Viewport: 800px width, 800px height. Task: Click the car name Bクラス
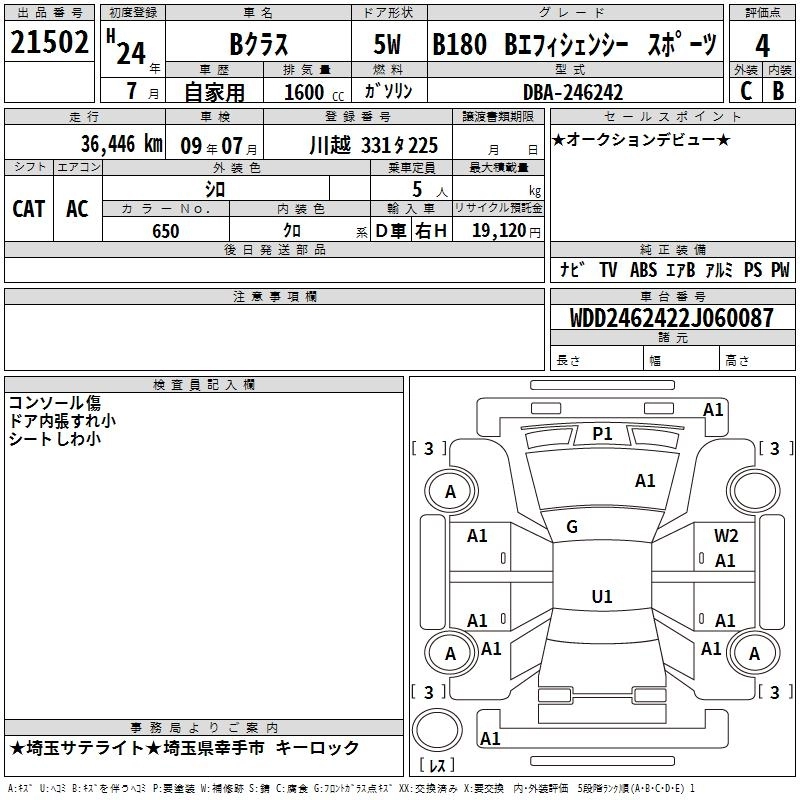(259, 44)
